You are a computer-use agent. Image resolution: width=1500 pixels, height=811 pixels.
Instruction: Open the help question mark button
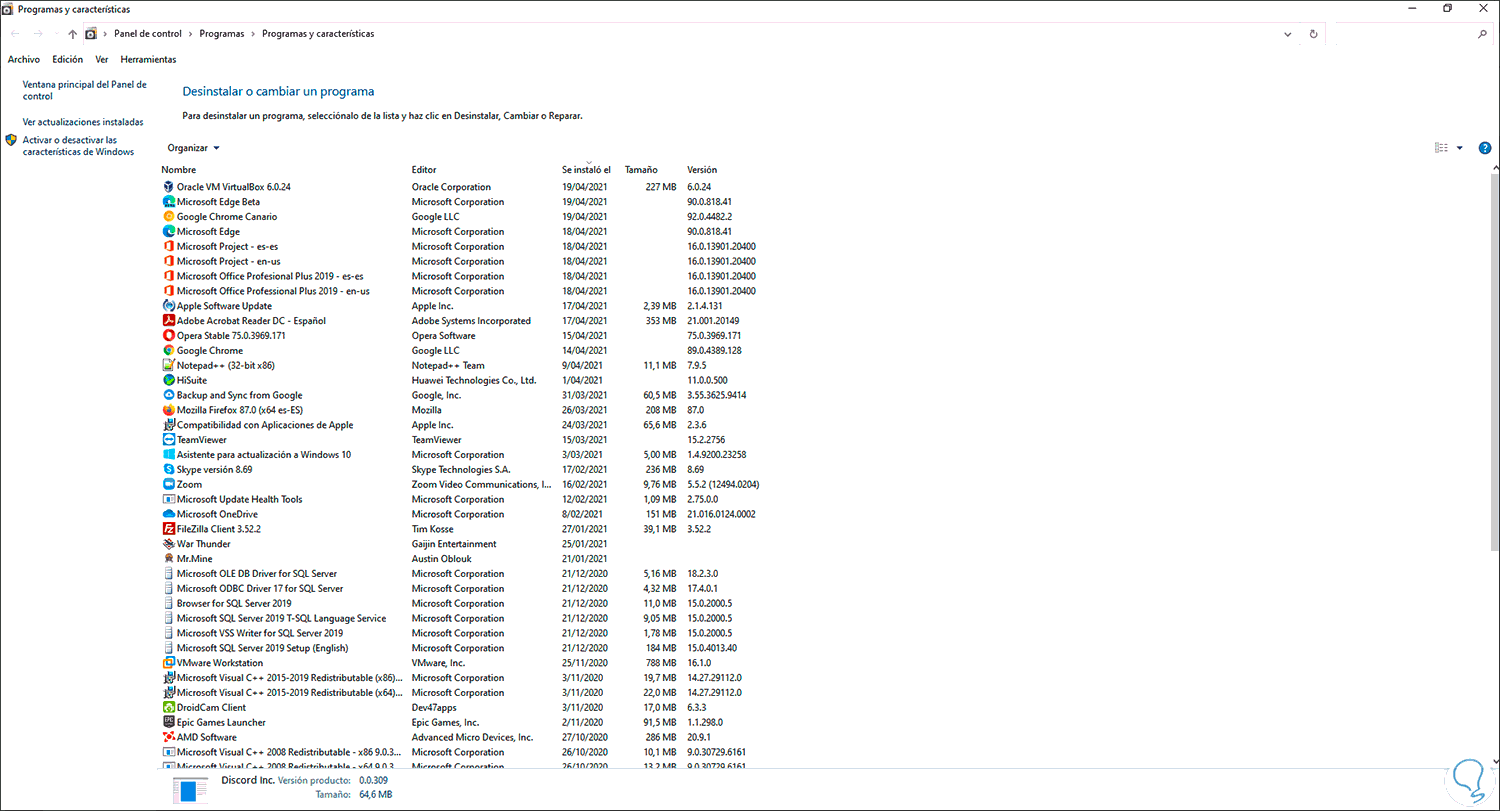click(1484, 148)
